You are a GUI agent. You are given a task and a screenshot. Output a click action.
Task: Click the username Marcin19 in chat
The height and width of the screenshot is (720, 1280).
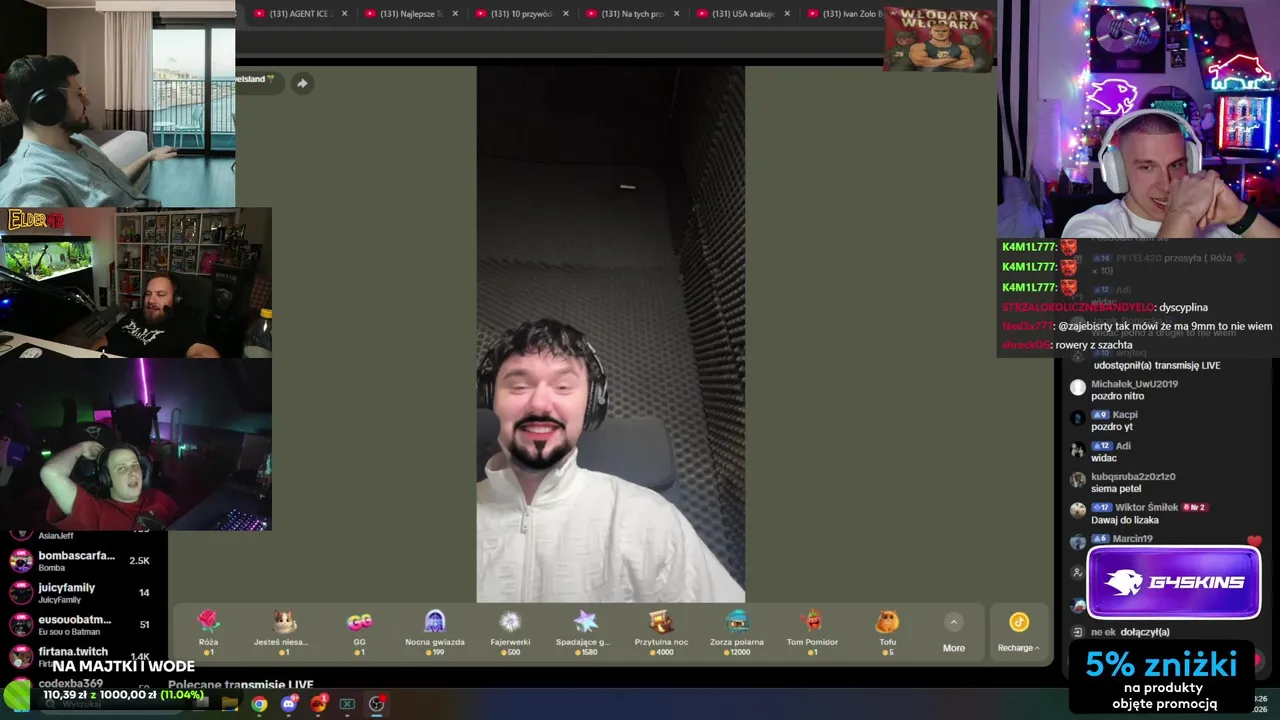[x=1133, y=539]
